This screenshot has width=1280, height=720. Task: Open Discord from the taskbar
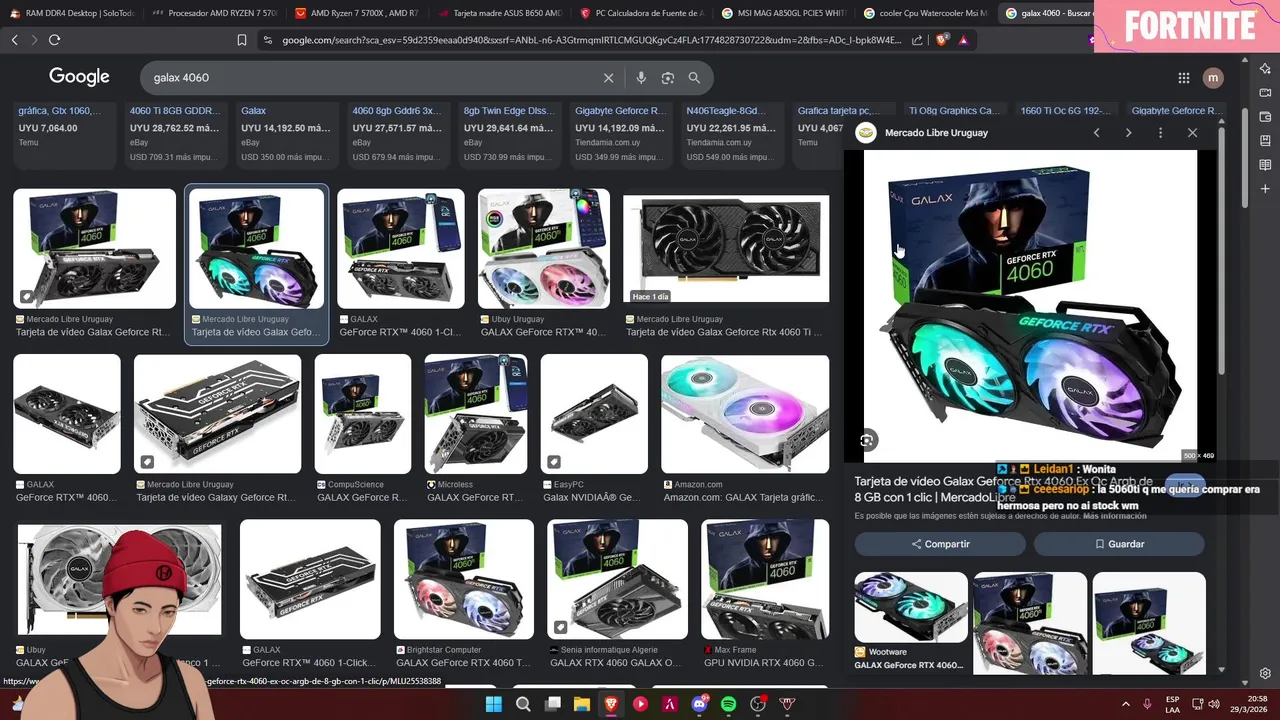(699, 704)
